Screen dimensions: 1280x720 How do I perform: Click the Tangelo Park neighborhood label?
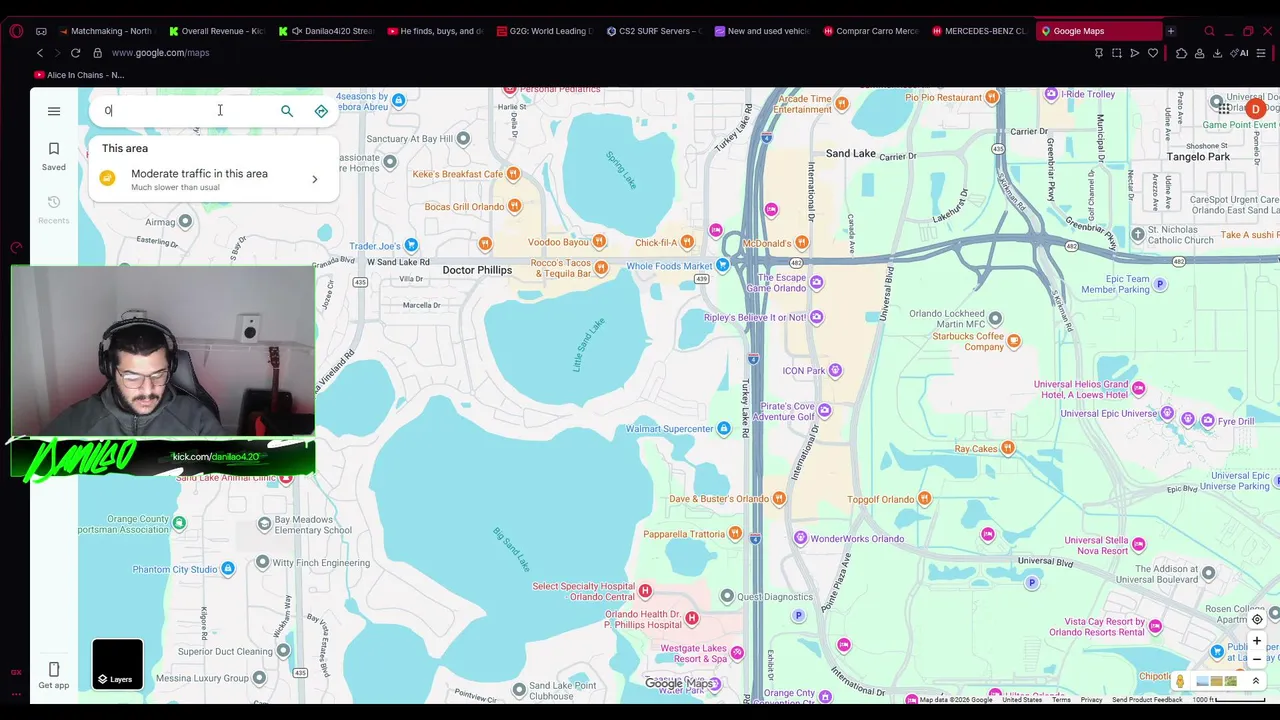[1198, 157]
